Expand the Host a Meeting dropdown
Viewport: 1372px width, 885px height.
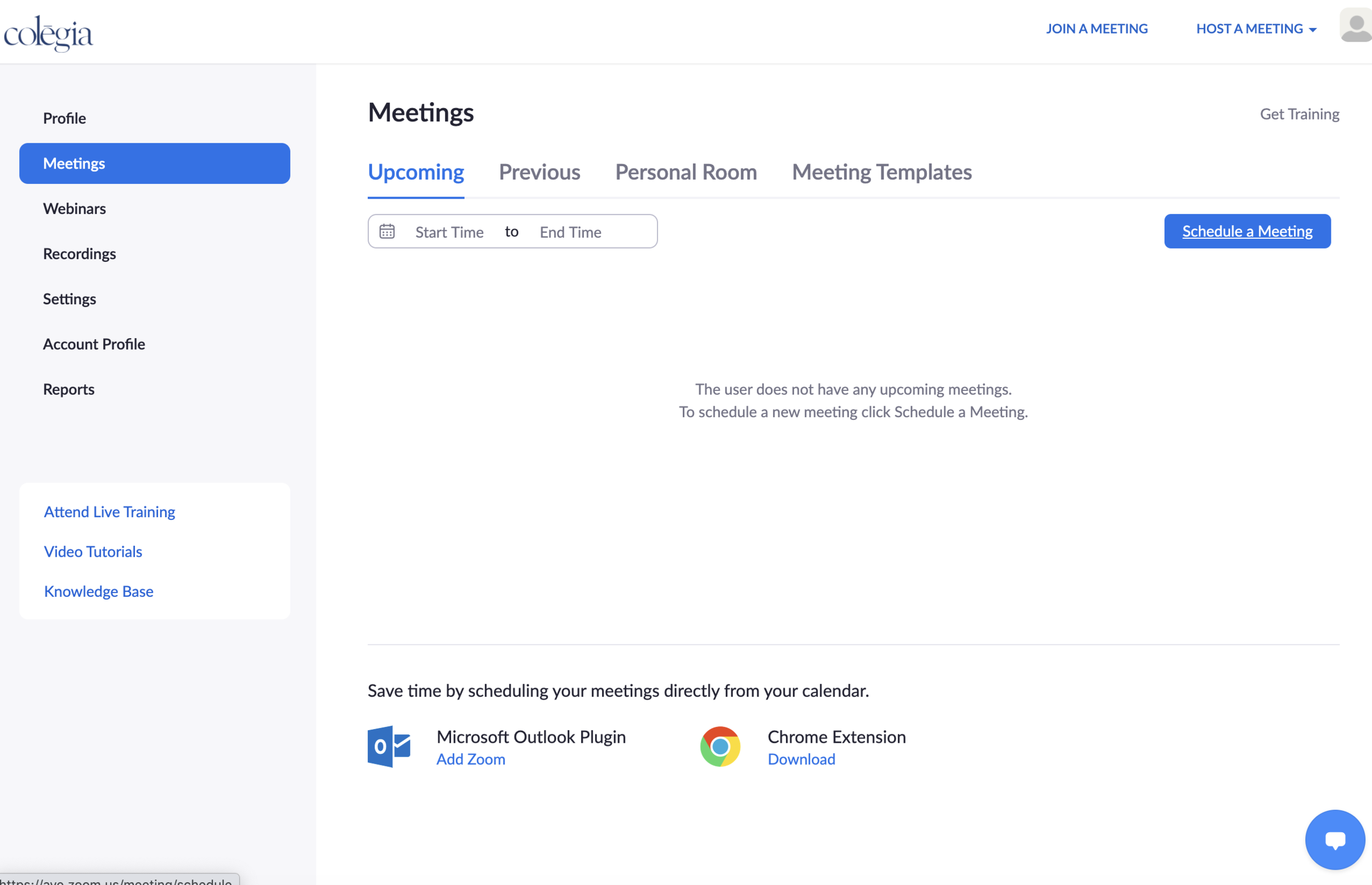[x=1256, y=29]
